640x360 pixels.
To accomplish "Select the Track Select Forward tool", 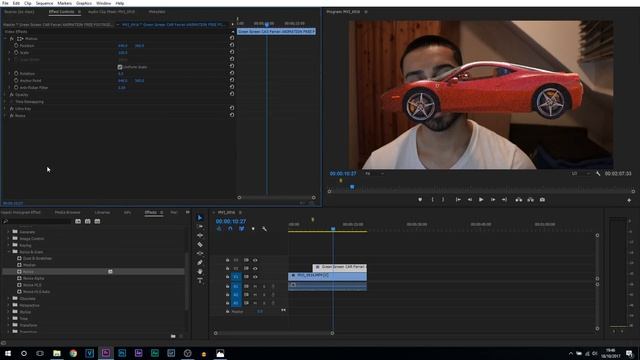I will [200, 227].
